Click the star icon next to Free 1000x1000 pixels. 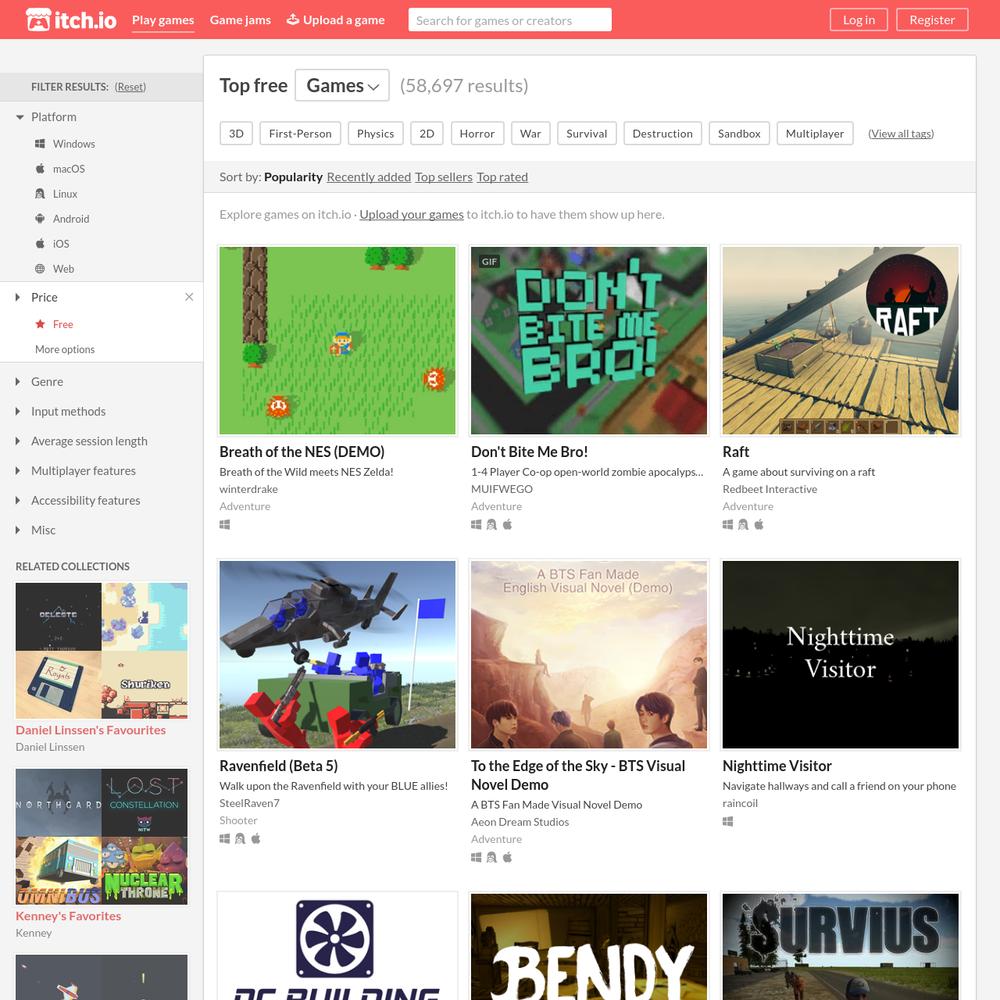40,324
